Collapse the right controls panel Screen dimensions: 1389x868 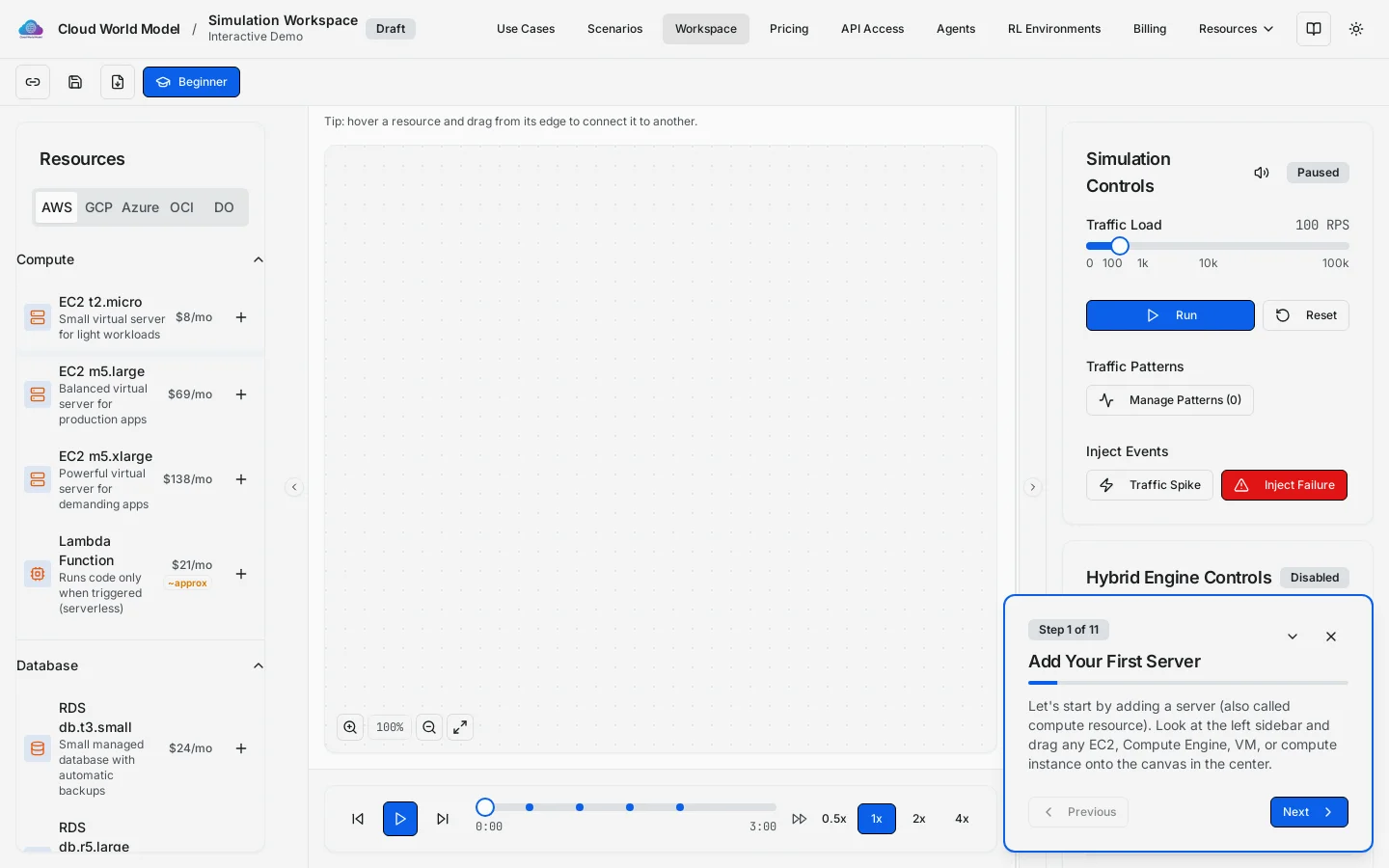pos(1032,487)
